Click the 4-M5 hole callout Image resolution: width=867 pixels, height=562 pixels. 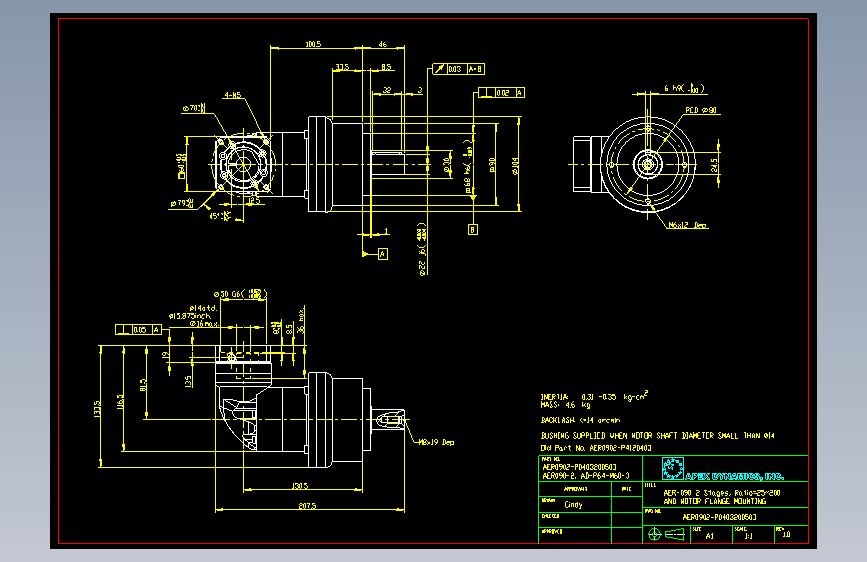point(232,95)
